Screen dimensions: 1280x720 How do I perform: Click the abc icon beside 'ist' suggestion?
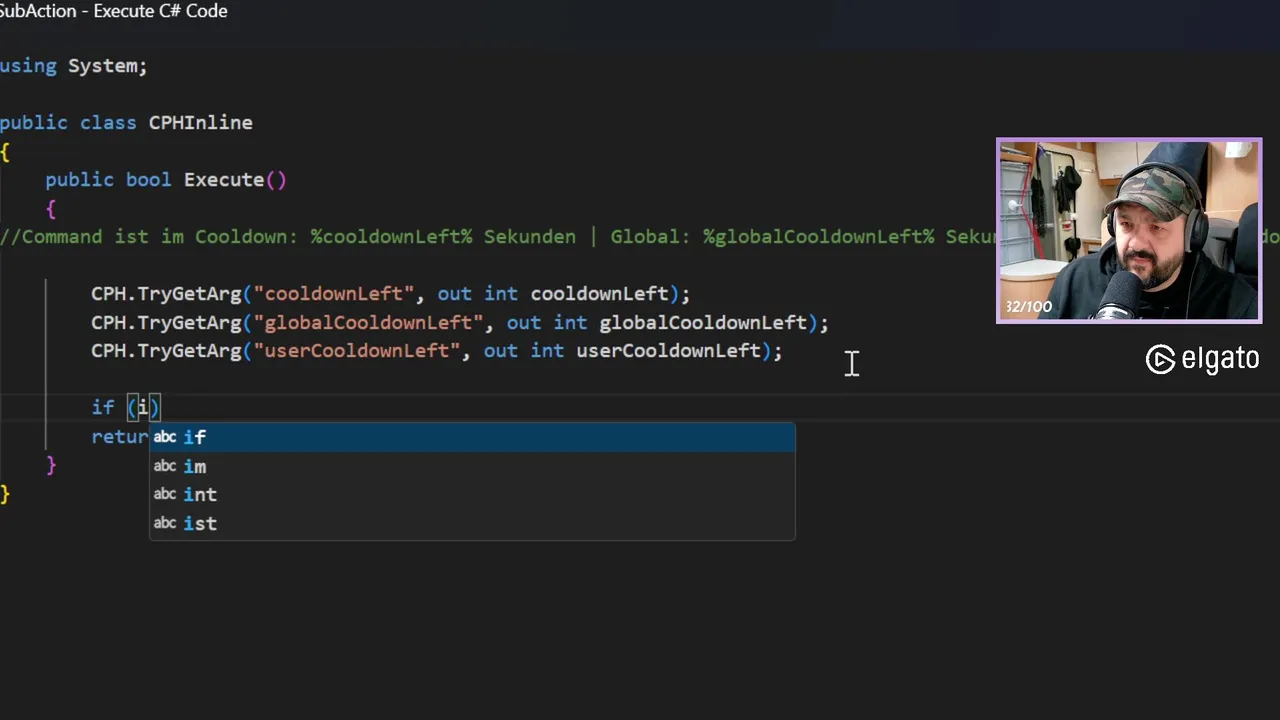[165, 523]
